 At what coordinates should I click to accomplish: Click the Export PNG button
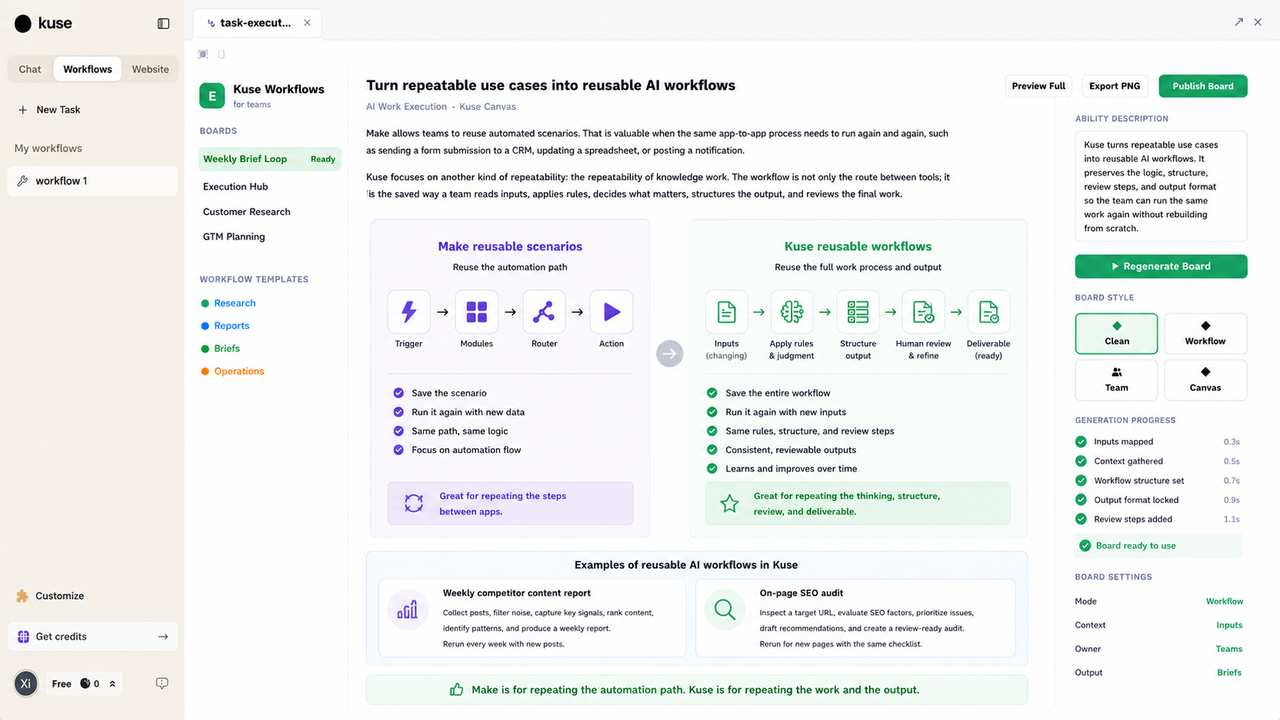[1115, 86]
